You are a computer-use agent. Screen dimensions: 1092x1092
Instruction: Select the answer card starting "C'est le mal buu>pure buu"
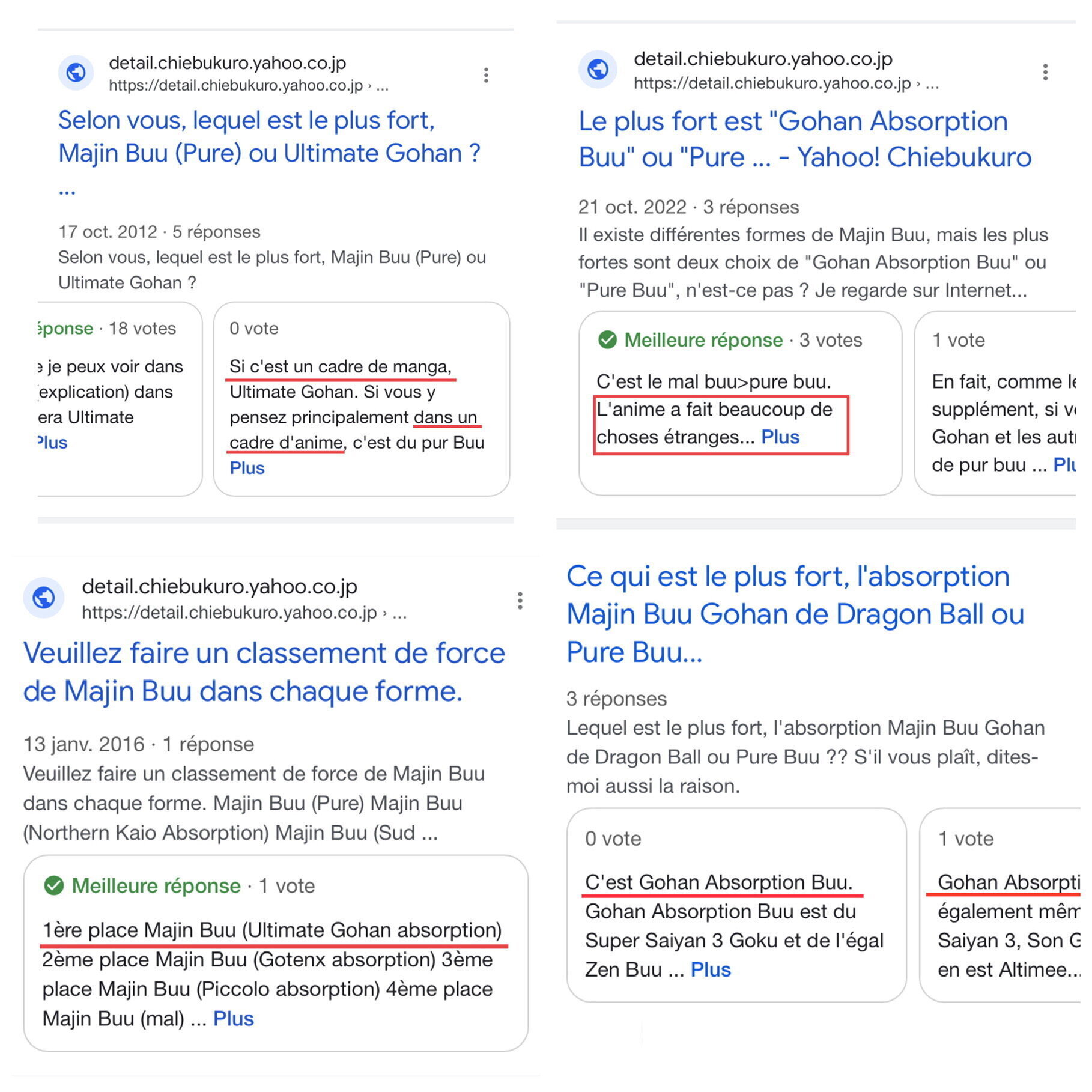(x=740, y=403)
